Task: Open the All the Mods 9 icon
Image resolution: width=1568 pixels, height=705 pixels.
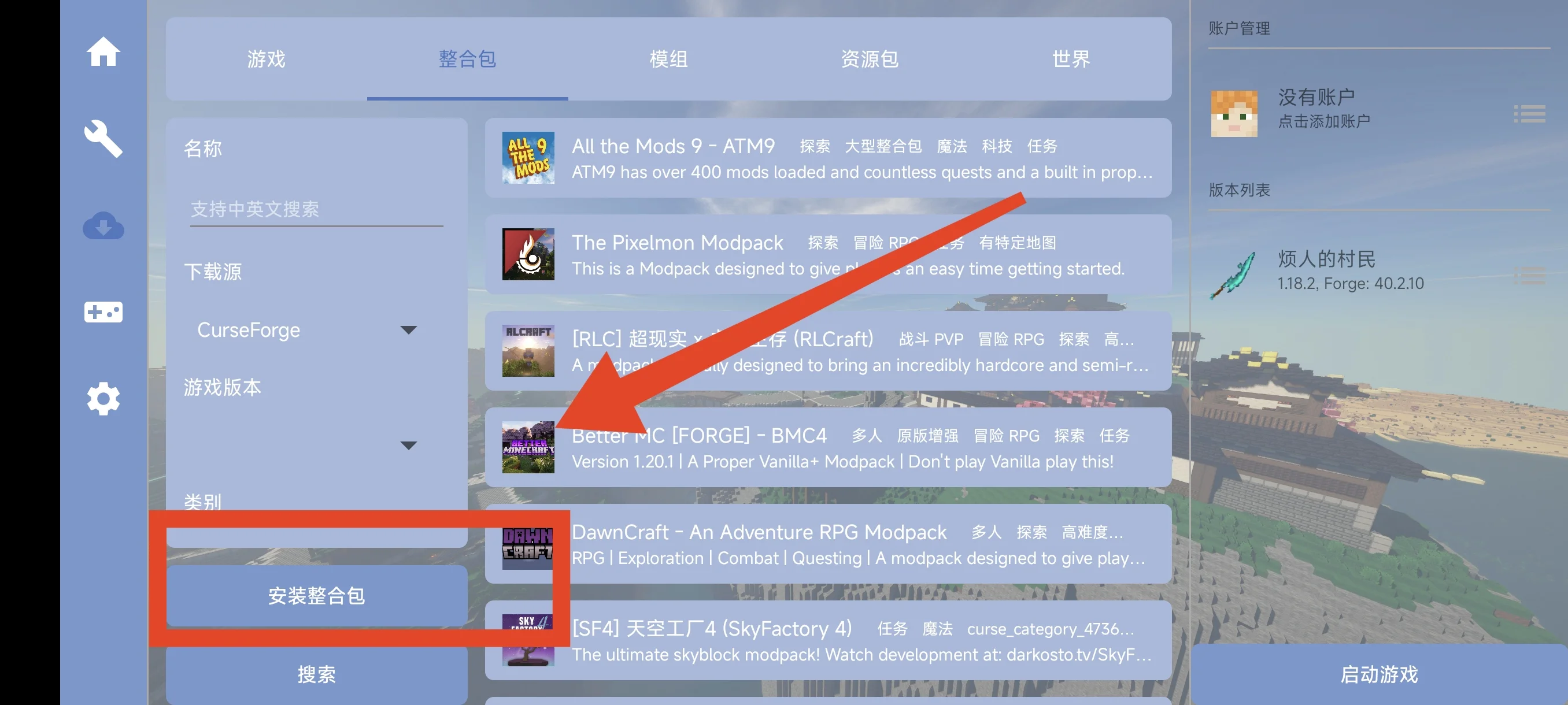Action: [528, 158]
